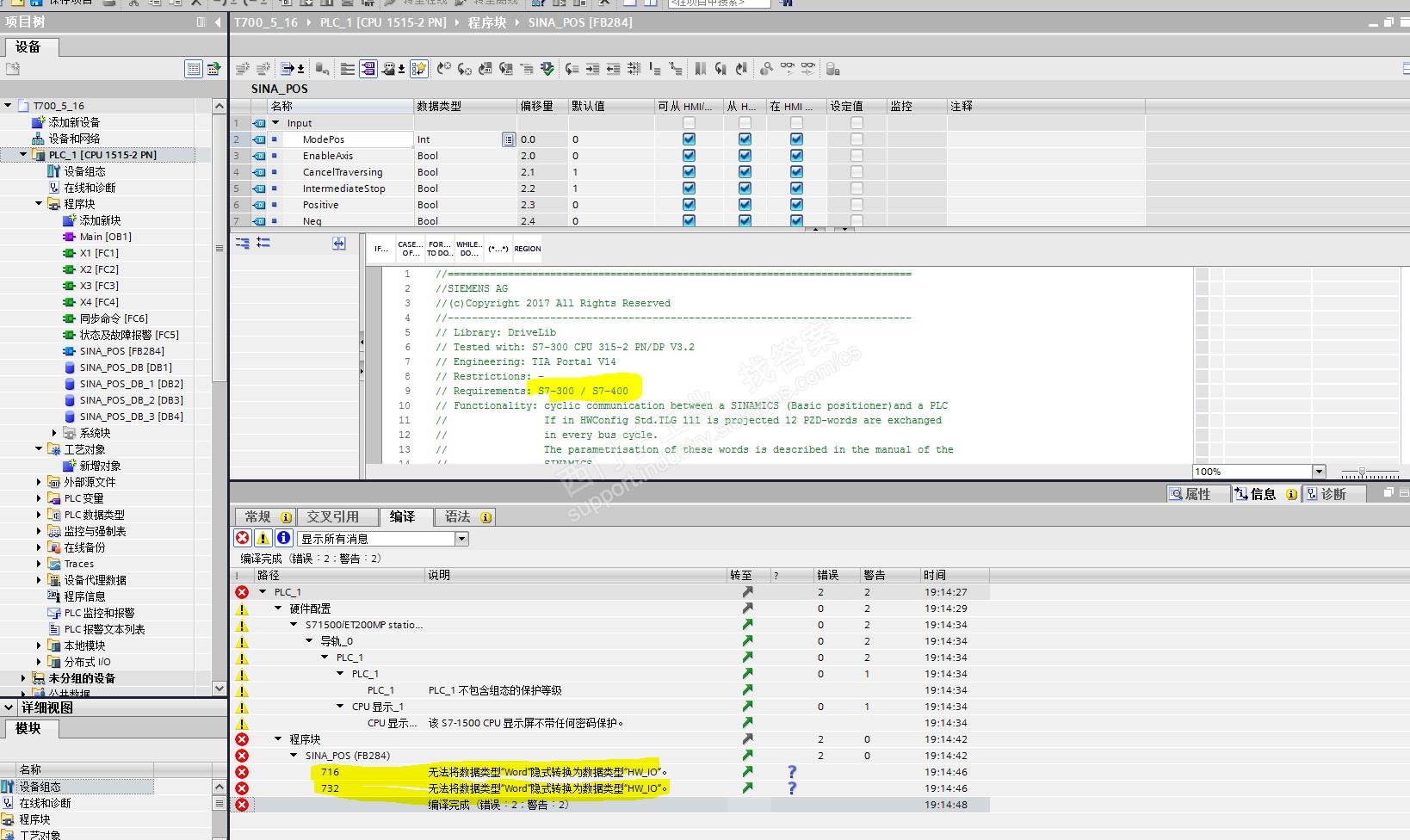Adjust the editor zoom slider

pos(1362,472)
